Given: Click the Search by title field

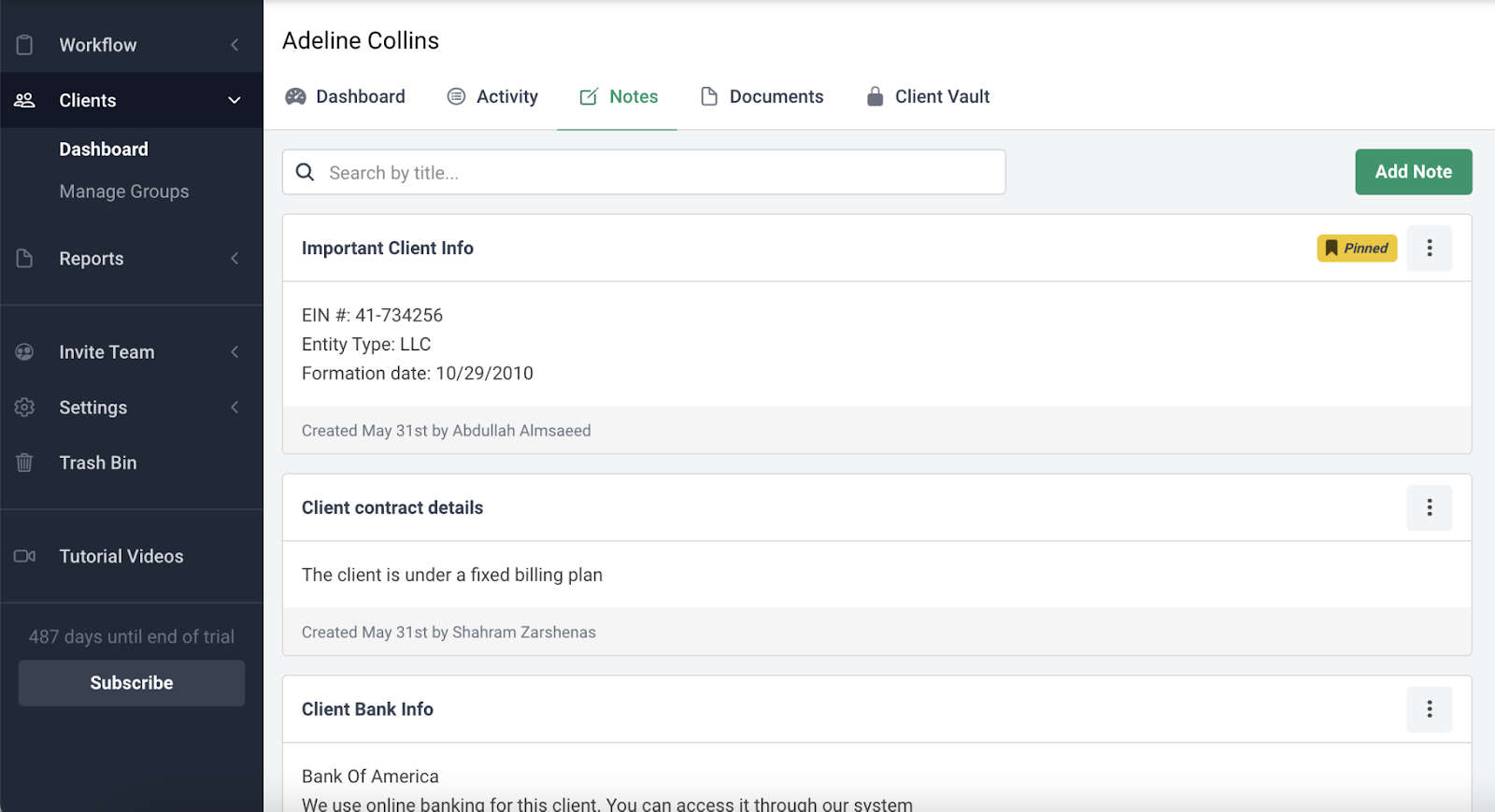Looking at the screenshot, I should (644, 172).
